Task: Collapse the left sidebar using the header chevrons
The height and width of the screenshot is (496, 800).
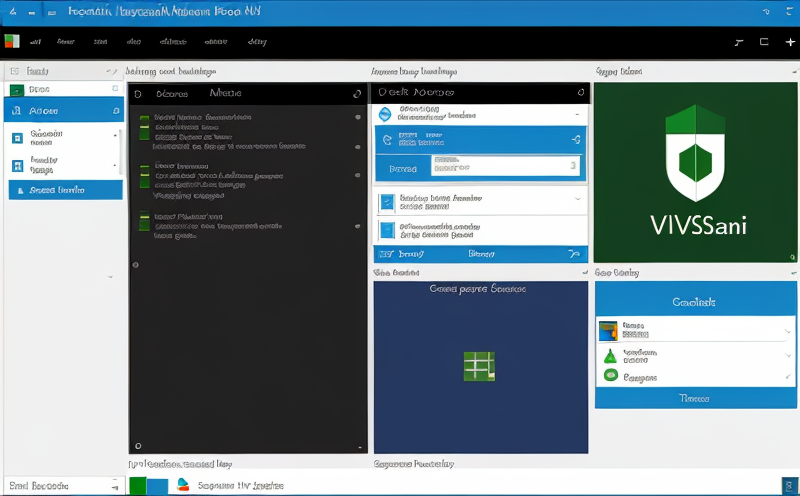Action: coord(112,71)
